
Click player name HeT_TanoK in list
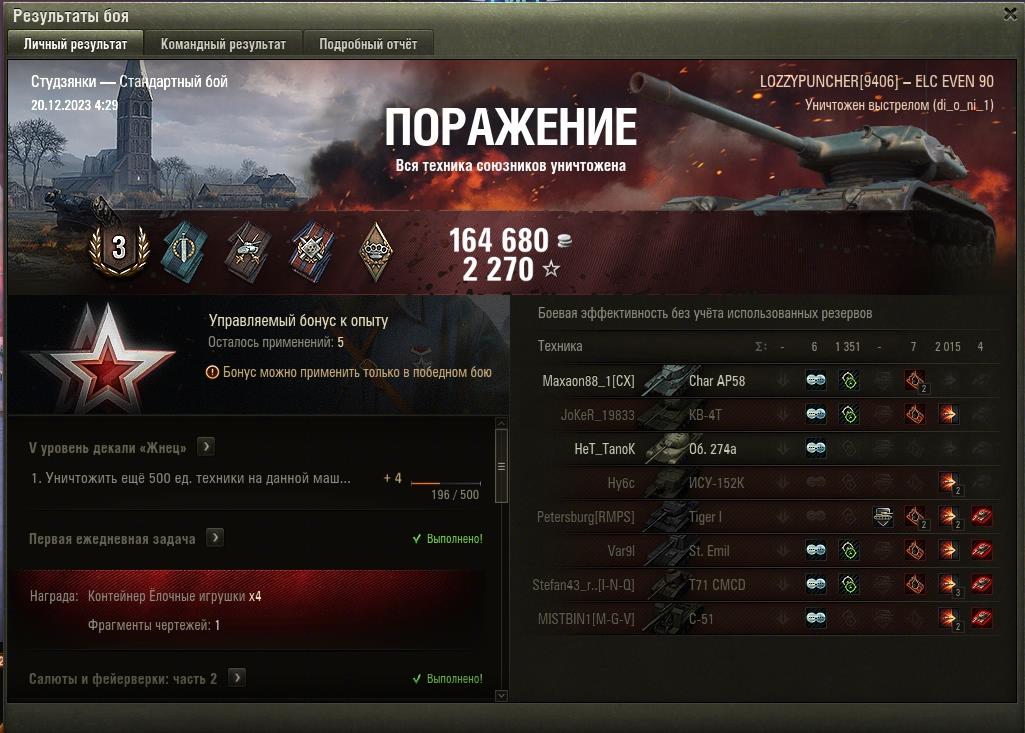click(604, 449)
